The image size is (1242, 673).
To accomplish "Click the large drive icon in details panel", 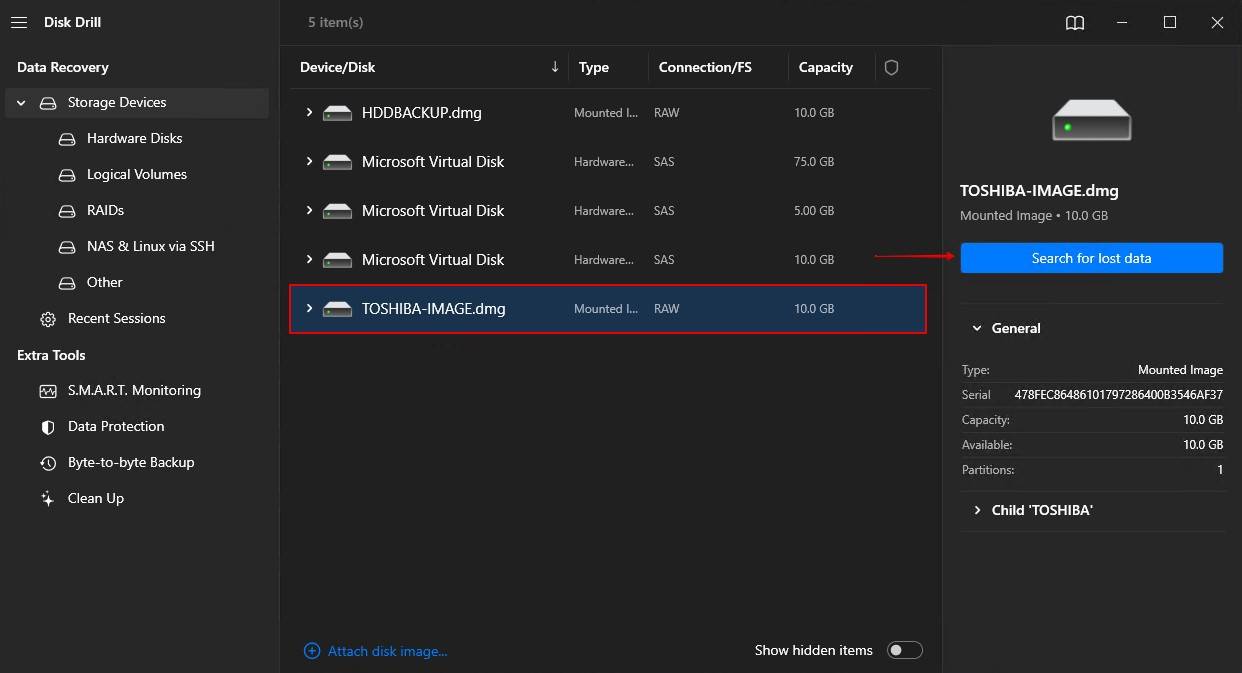I will pyautogui.click(x=1091, y=119).
